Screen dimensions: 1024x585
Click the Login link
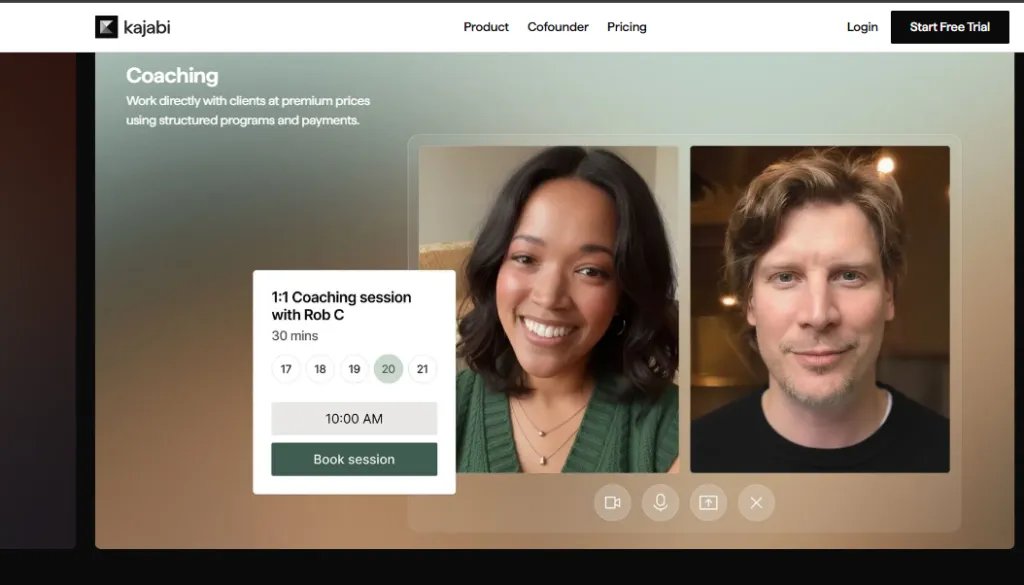(x=862, y=27)
